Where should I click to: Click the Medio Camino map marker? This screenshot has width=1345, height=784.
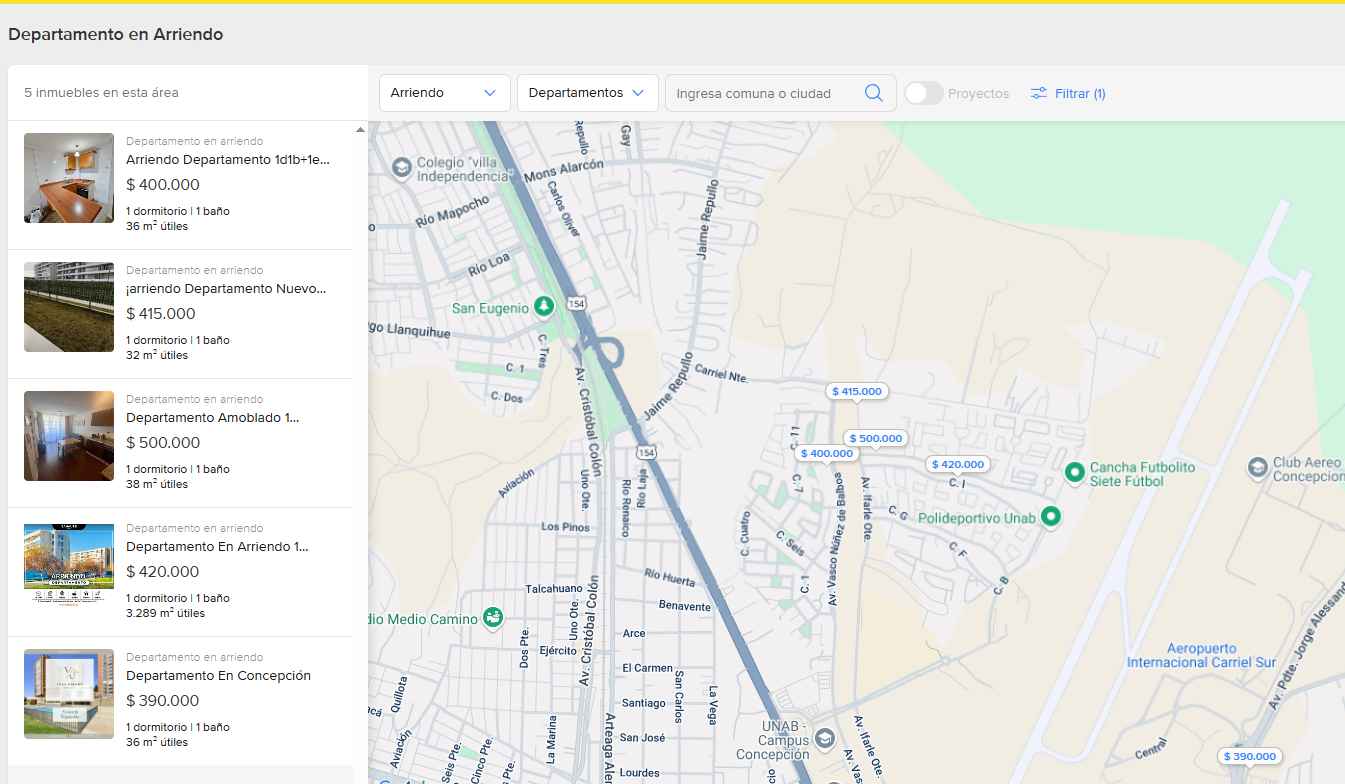(492, 617)
